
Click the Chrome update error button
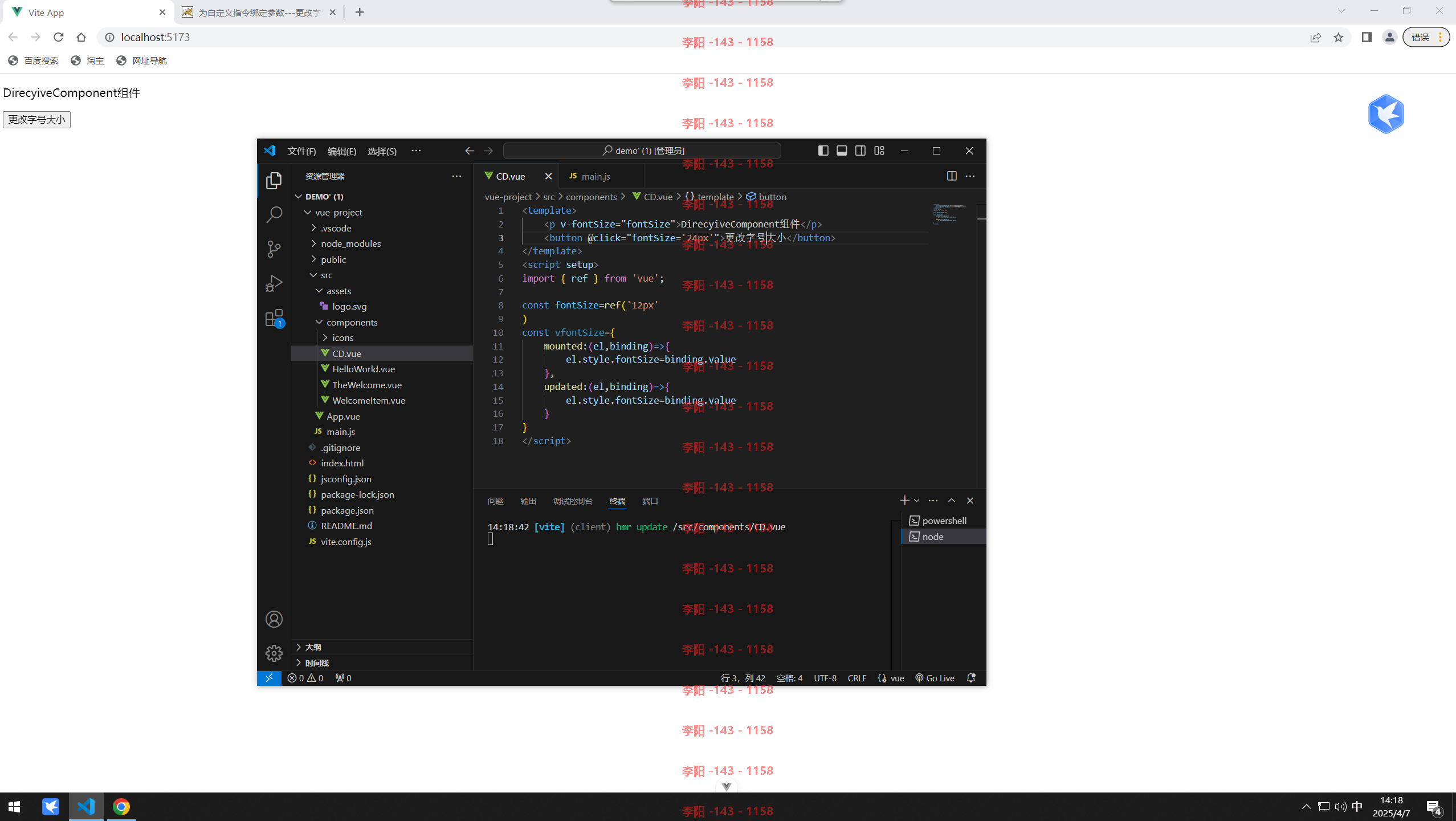[1426, 37]
